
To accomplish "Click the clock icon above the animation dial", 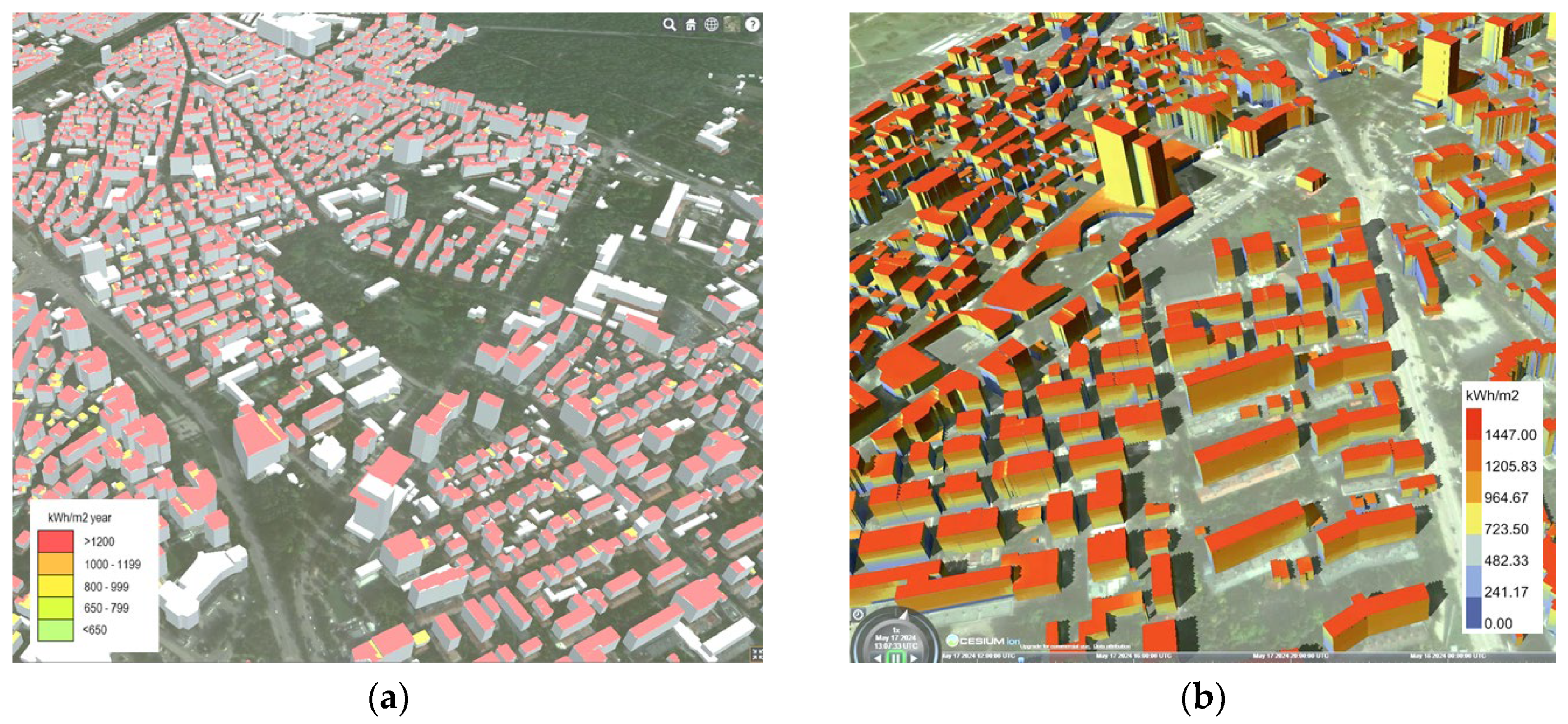I will tap(858, 615).
